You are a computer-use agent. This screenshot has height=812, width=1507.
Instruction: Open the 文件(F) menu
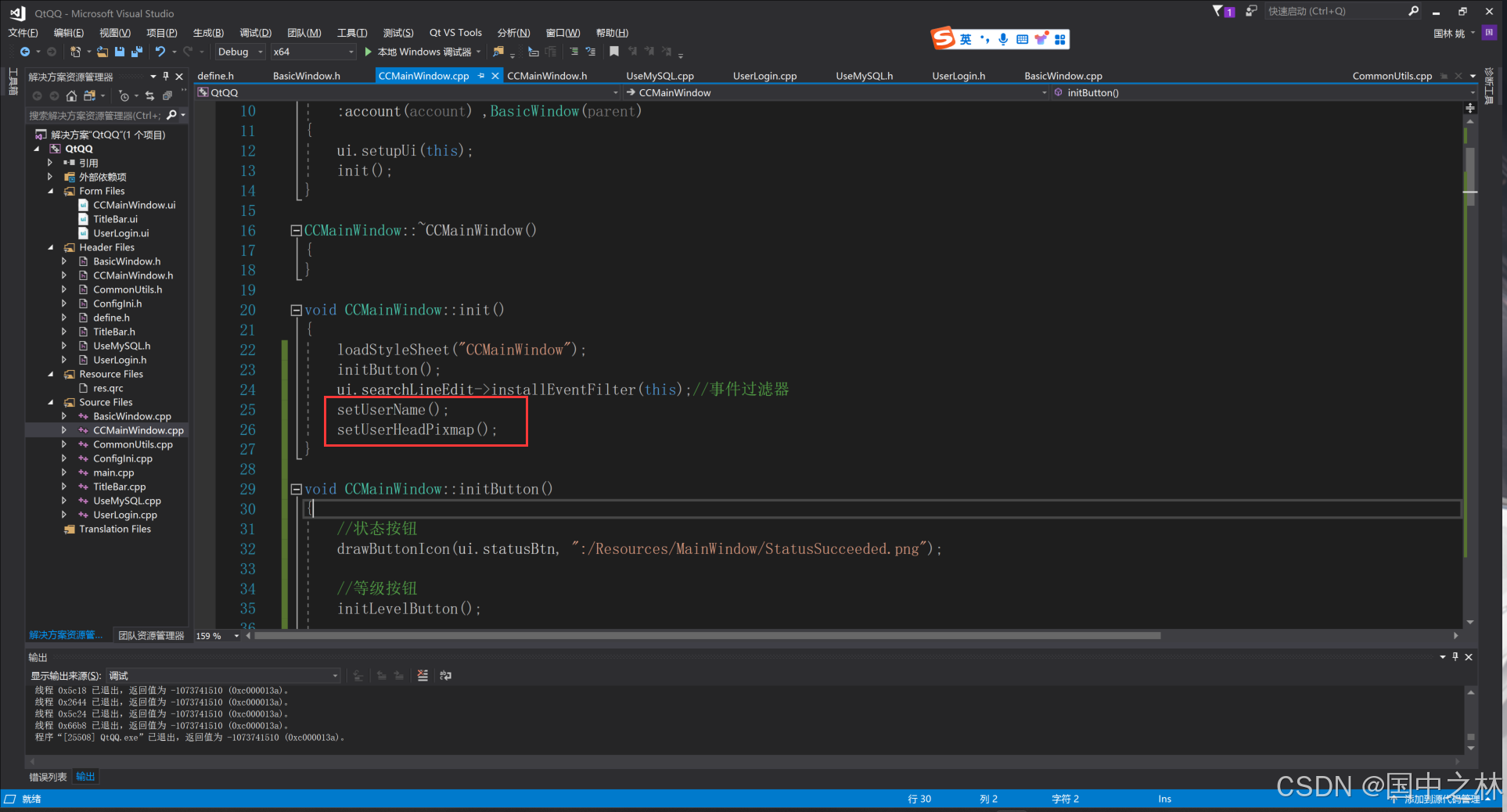coord(23,32)
